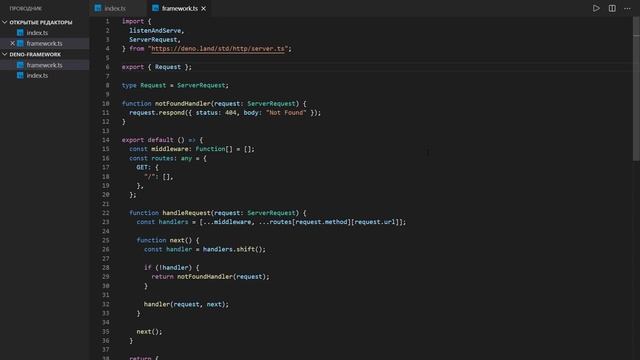Close framework.ts in open editors list
Image resolution: width=640 pixels, height=360 pixels.
[12, 43]
